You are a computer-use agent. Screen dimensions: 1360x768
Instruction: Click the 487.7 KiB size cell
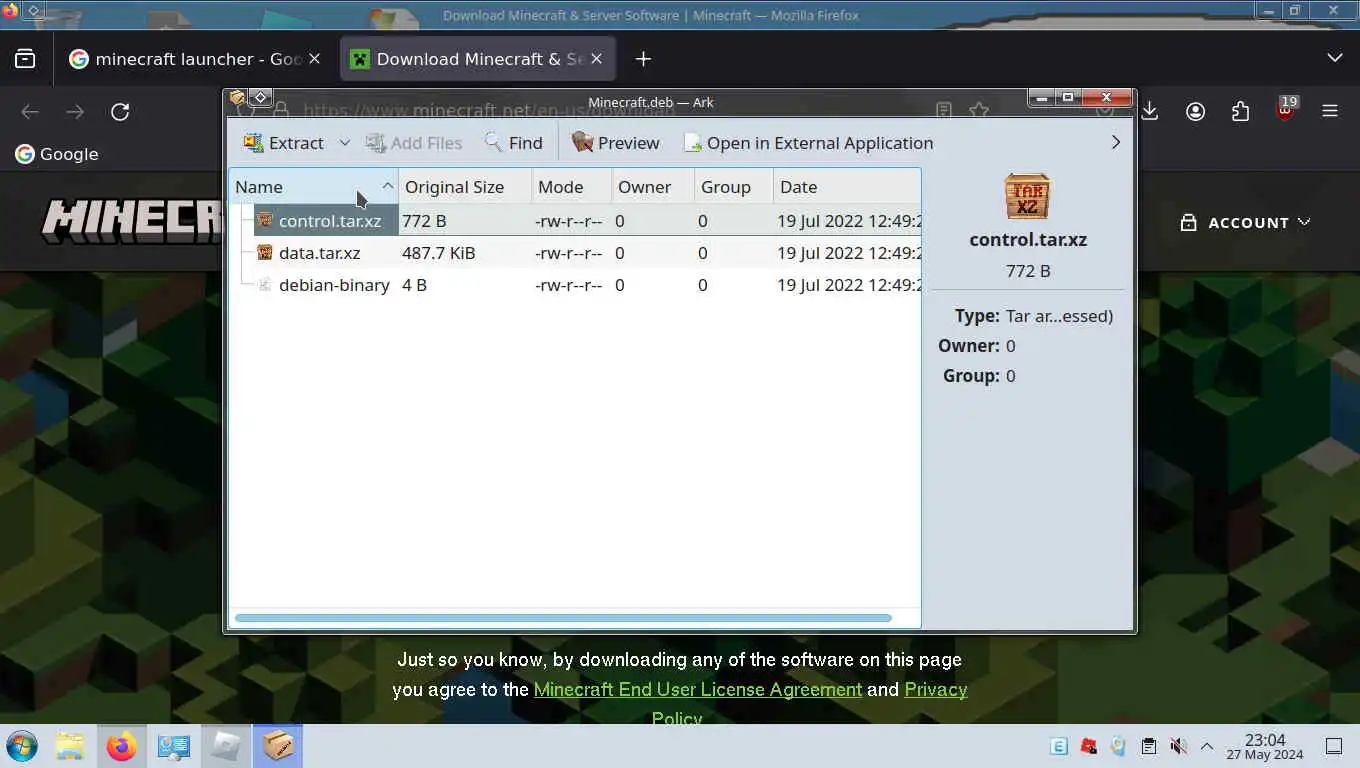pos(439,253)
